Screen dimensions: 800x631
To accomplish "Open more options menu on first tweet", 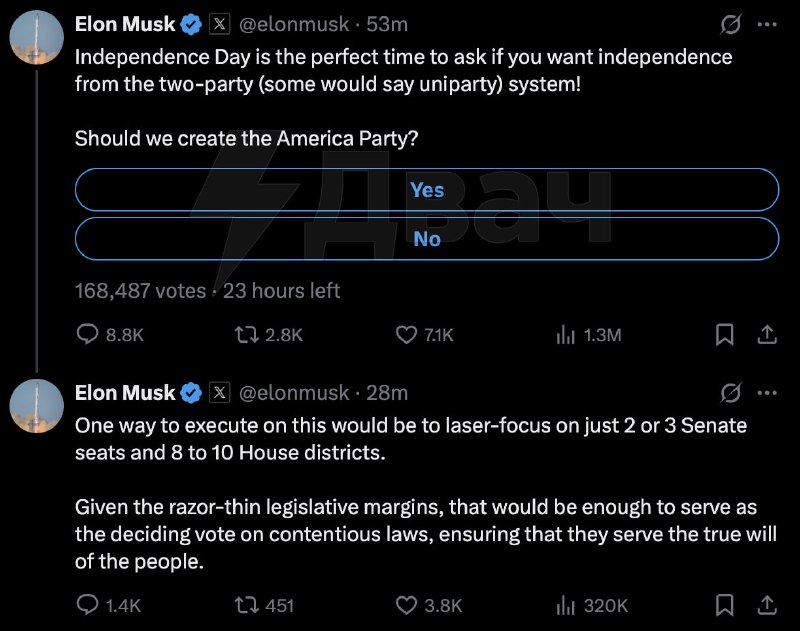I will click(x=767, y=24).
